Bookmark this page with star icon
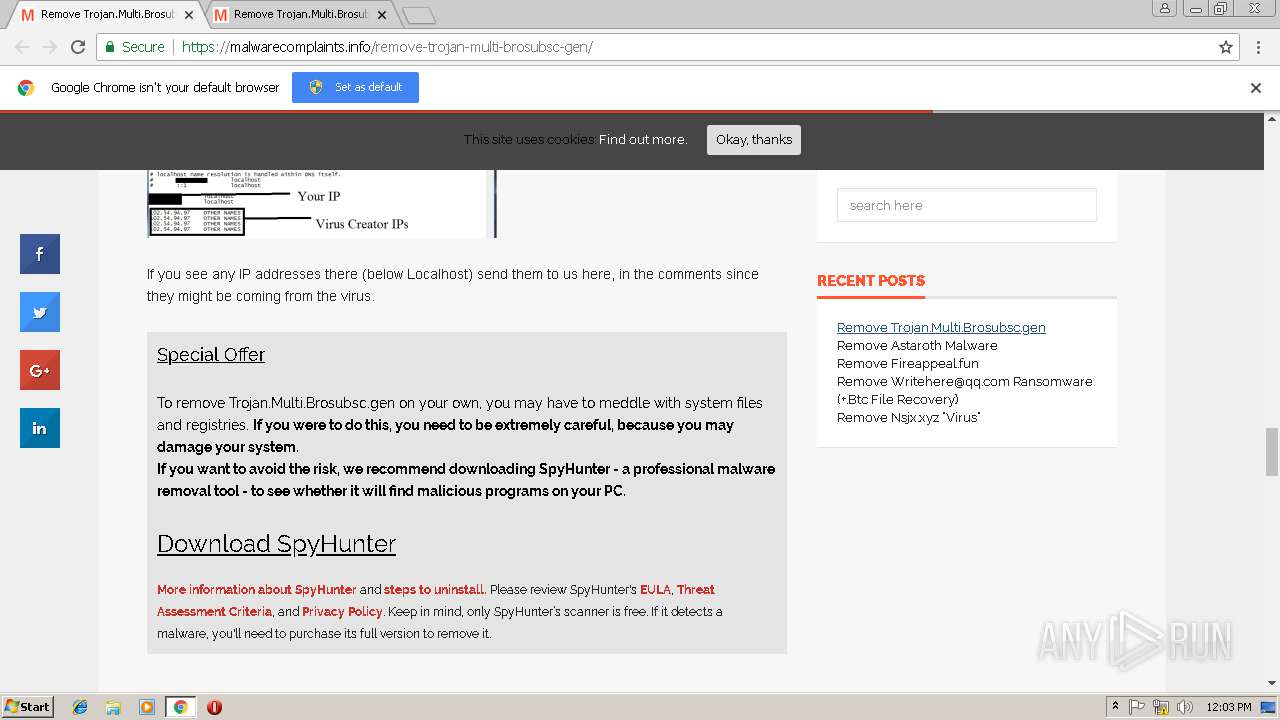The image size is (1280, 720). pyautogui.click(x=1226, y=47)
